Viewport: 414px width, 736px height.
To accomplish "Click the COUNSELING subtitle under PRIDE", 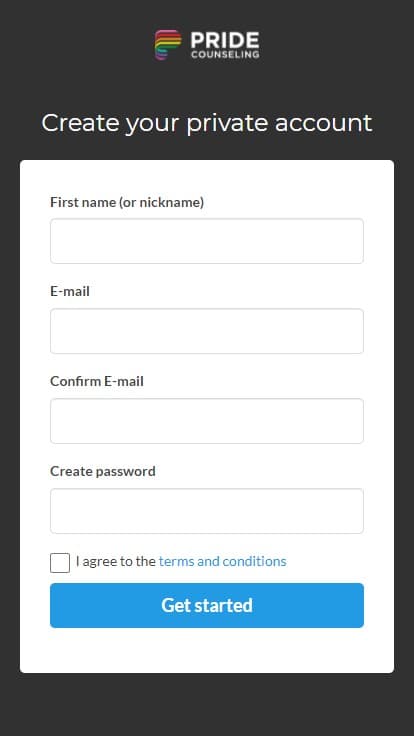I will tap(225, 54).
